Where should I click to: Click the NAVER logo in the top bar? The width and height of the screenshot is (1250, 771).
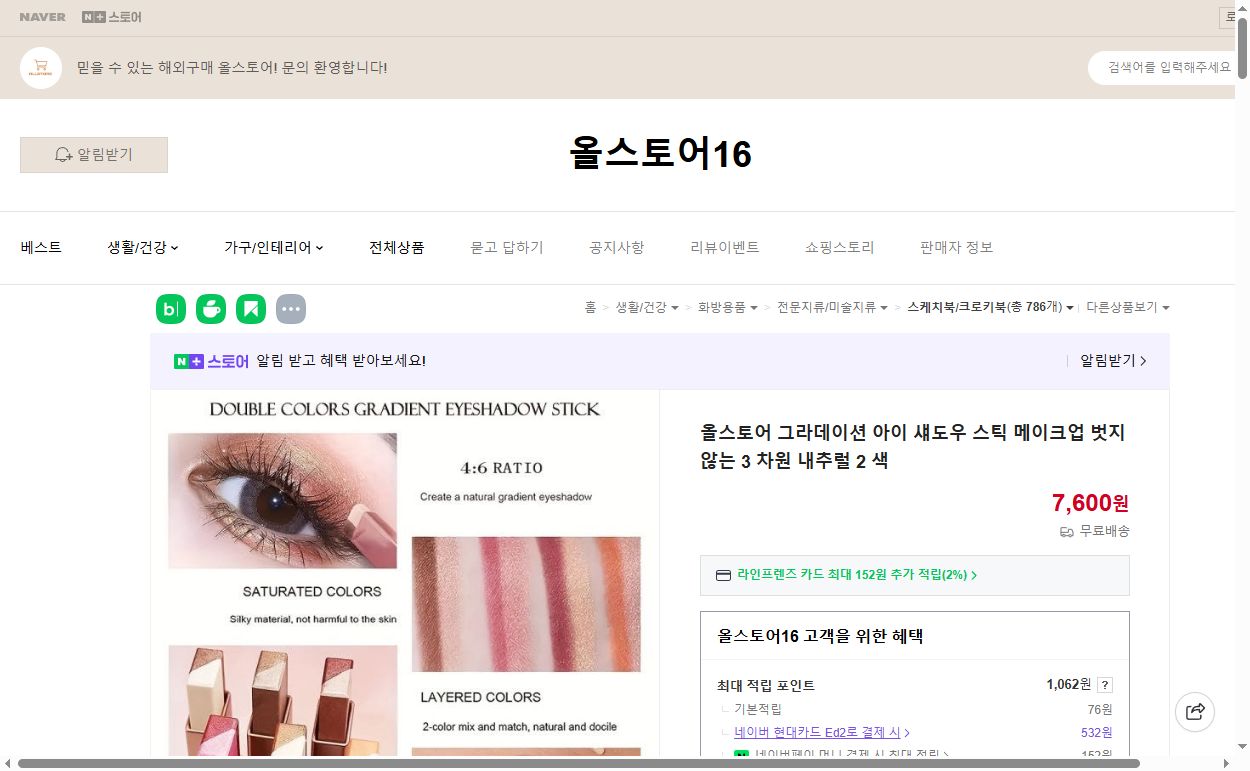[41, 16]
